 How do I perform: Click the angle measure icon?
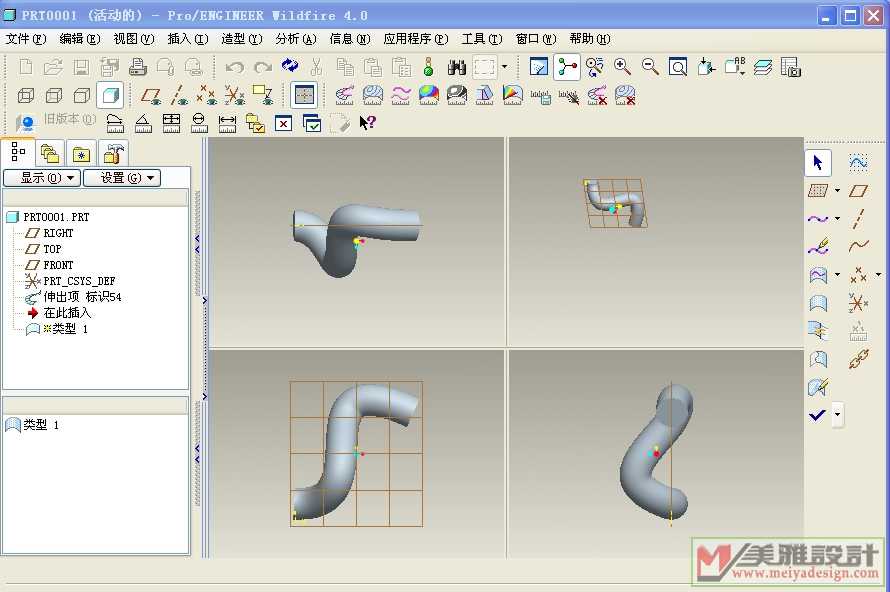[143, 123]
